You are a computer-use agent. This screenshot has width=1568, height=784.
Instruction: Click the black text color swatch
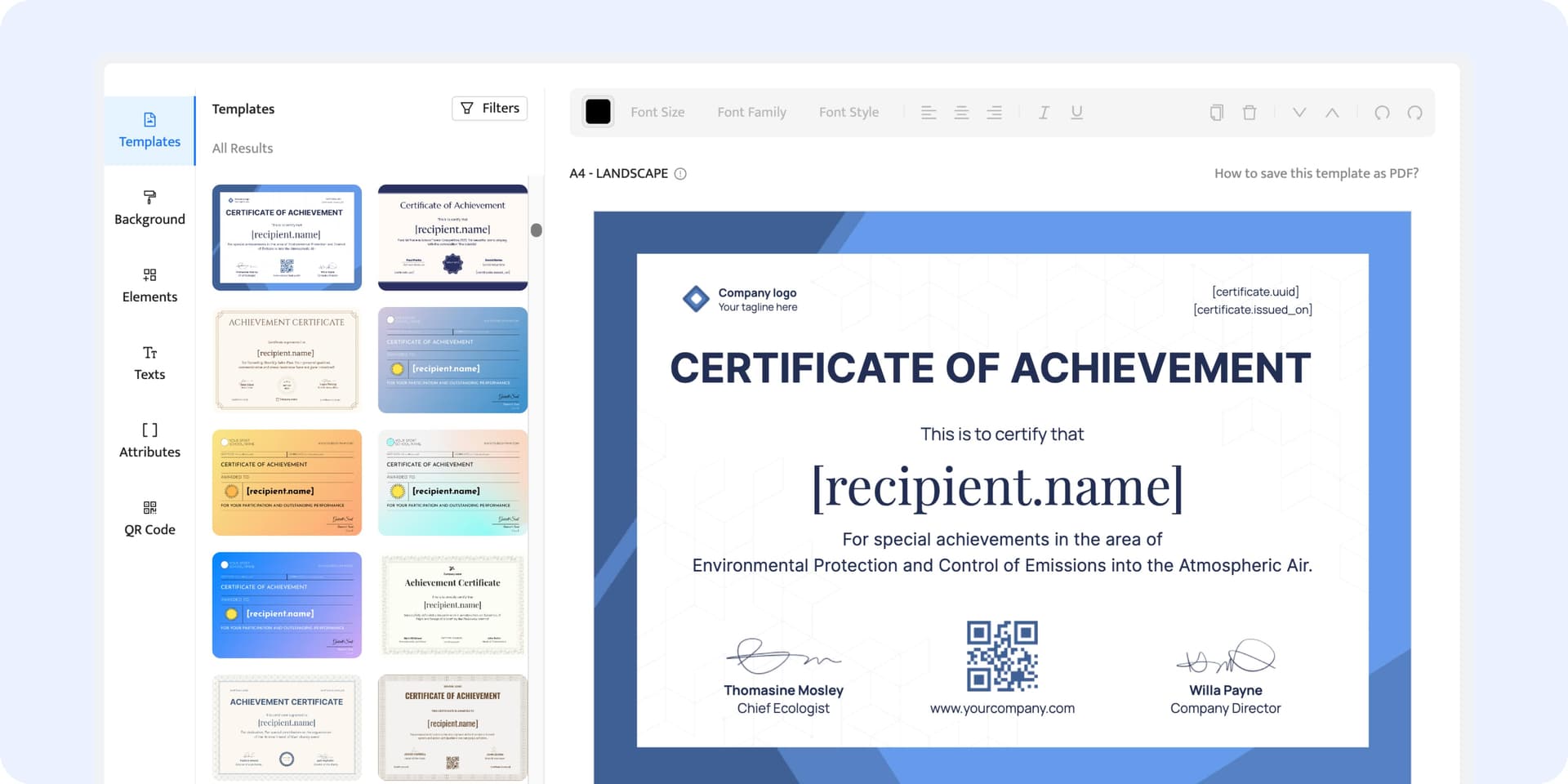coord(598,112)
